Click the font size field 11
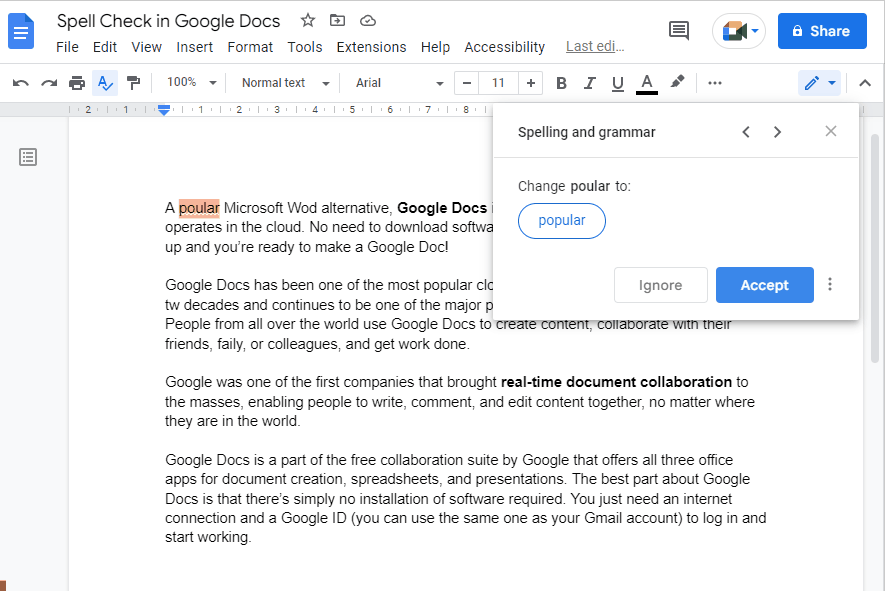Screen dimensions: 885x591 (498, 84)
